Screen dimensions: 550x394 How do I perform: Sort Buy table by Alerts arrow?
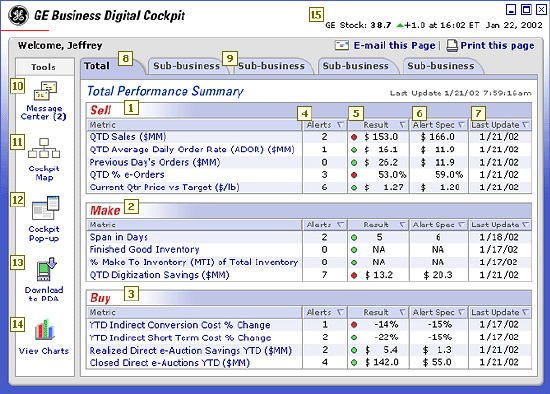pyautogui.click(x=340, y=312)
